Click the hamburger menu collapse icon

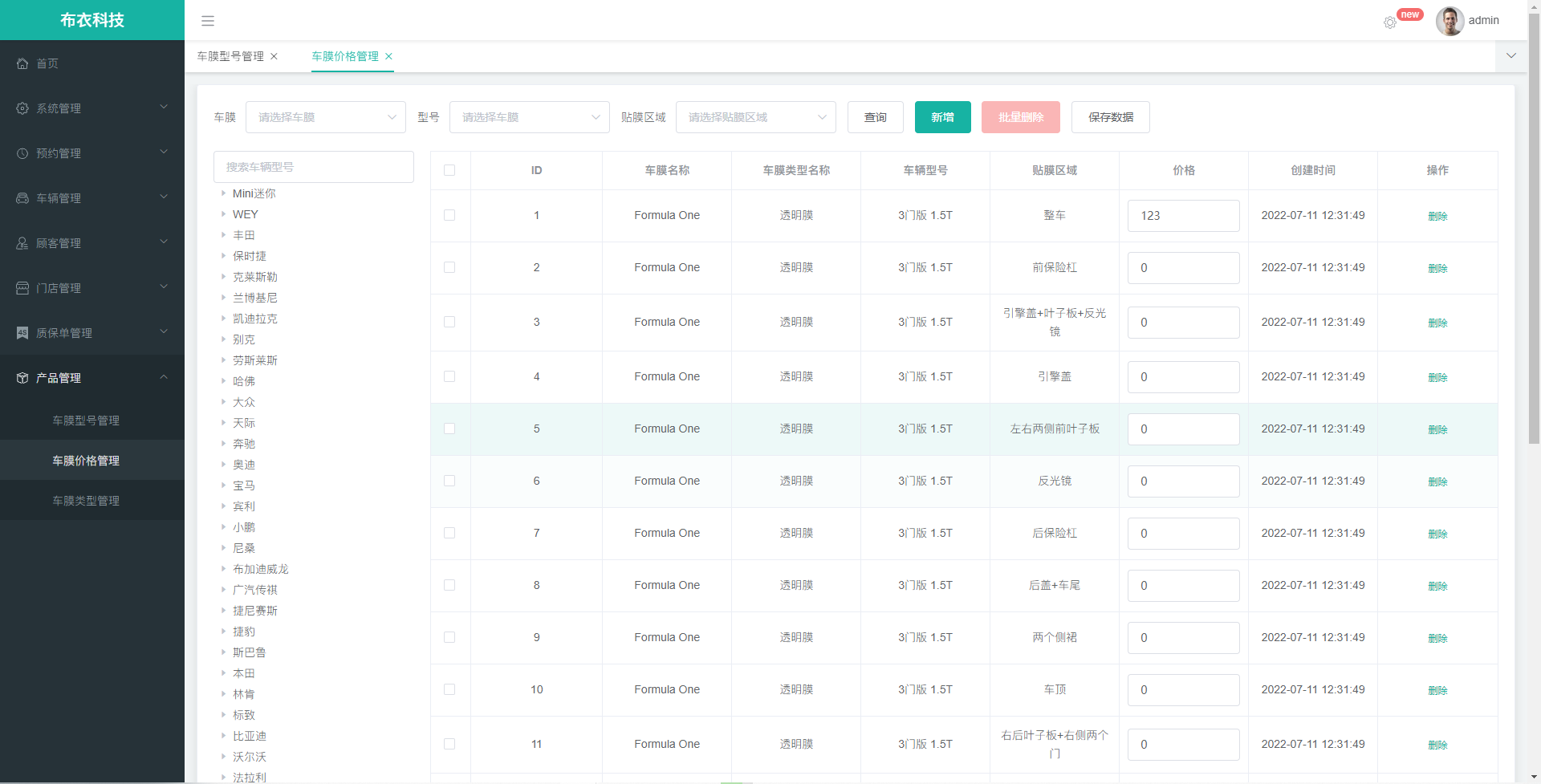pos(208,21)
